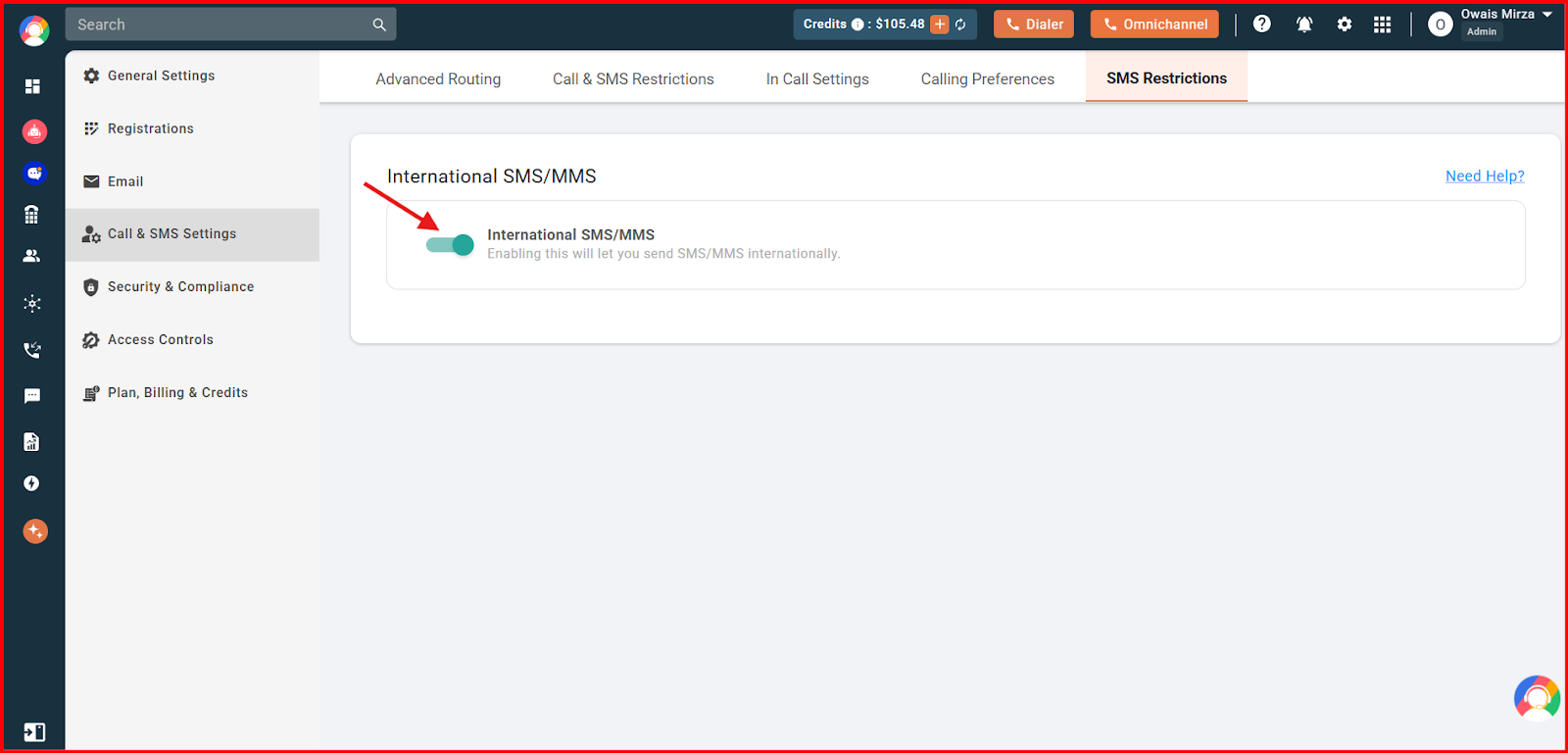Refresh the credits balance

click(x=960, y=25)
